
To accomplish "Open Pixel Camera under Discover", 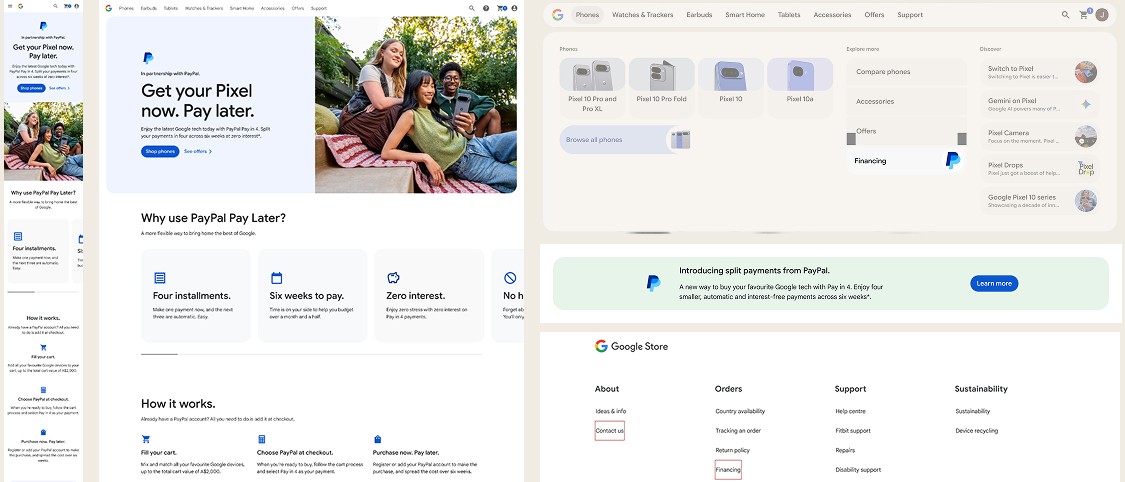I will [1040, 136].
